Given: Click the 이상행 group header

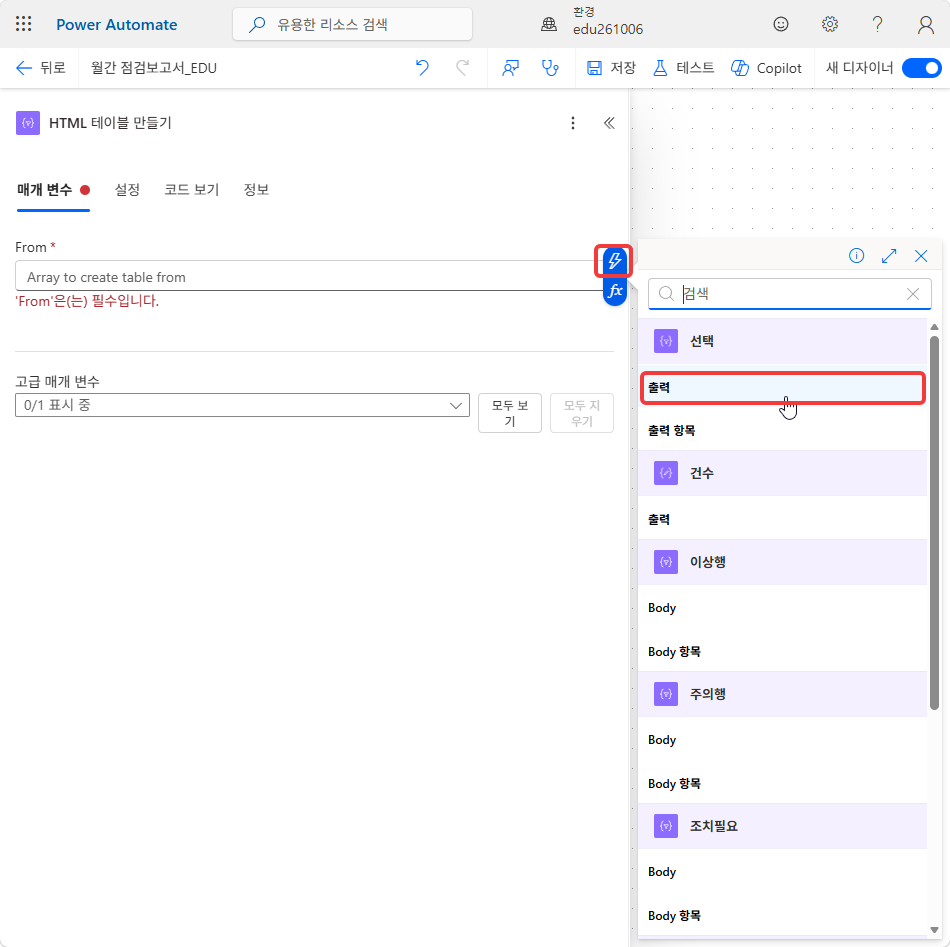Looking at the screenshot, I should [x=782, y=562].
